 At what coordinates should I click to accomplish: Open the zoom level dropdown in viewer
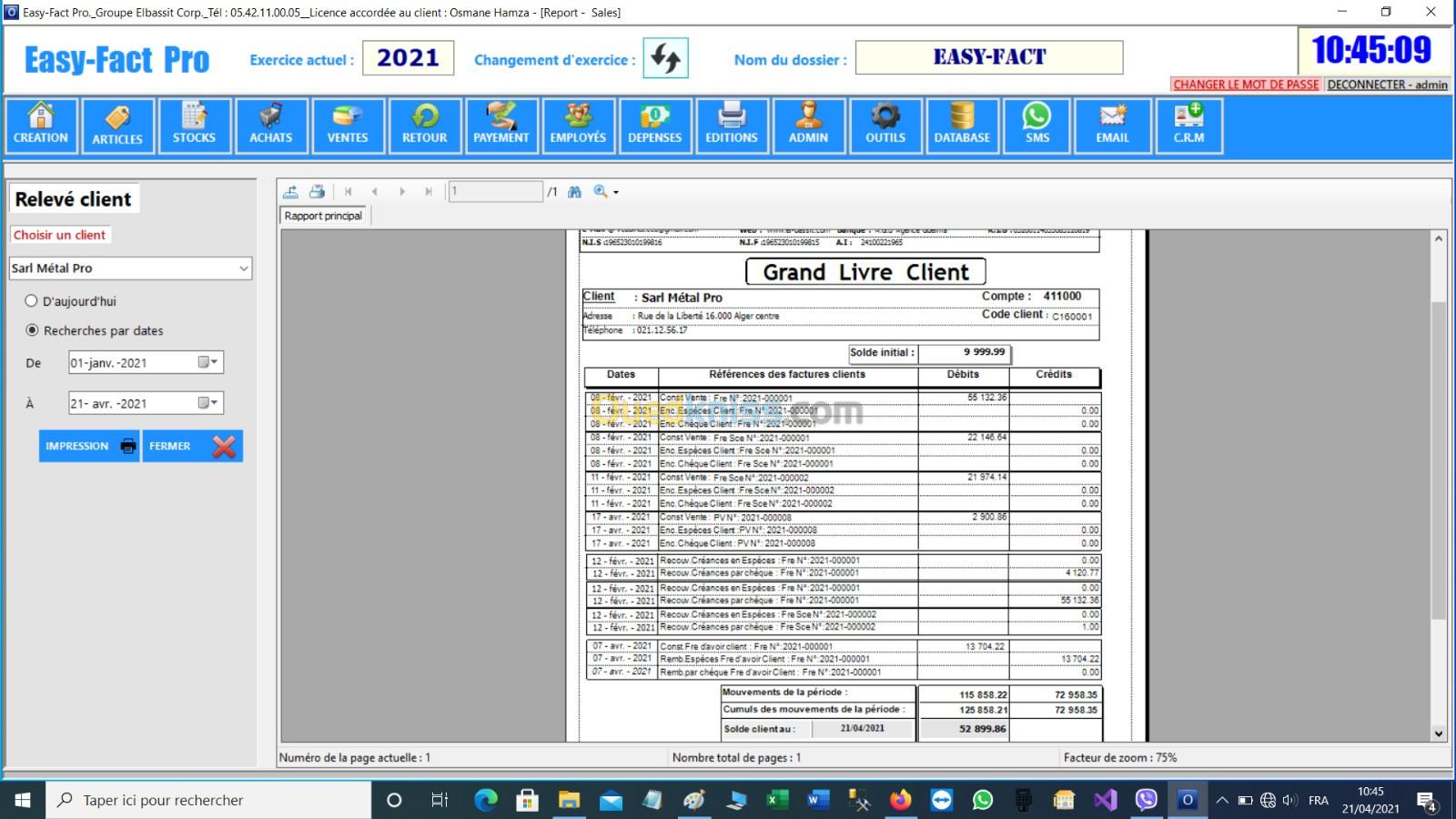click(x=616, y=193)
